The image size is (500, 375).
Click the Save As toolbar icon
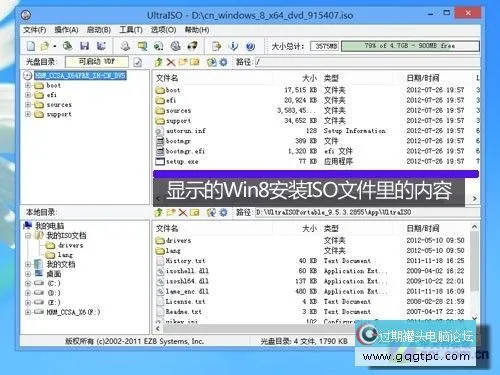point(101,46)
